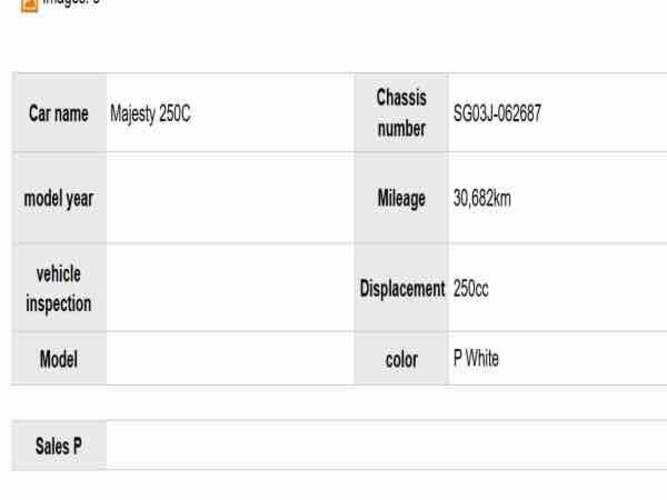This screenshot has height=500, width=667.
Task: Click the 250cc displacement value
Action: (471, 289)
